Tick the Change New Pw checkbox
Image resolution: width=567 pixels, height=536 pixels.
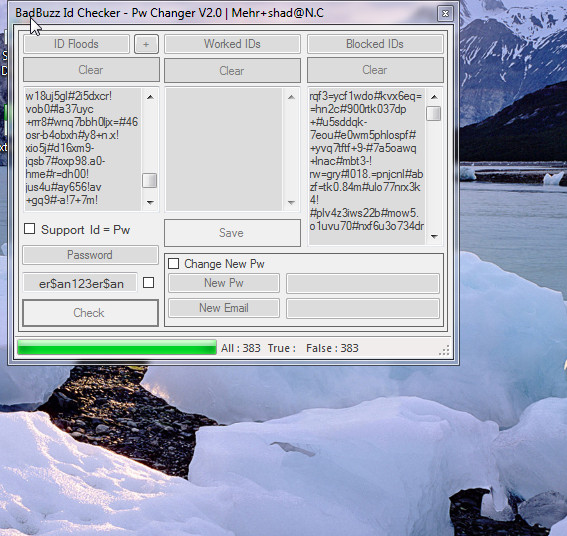[x=174, y=263]
